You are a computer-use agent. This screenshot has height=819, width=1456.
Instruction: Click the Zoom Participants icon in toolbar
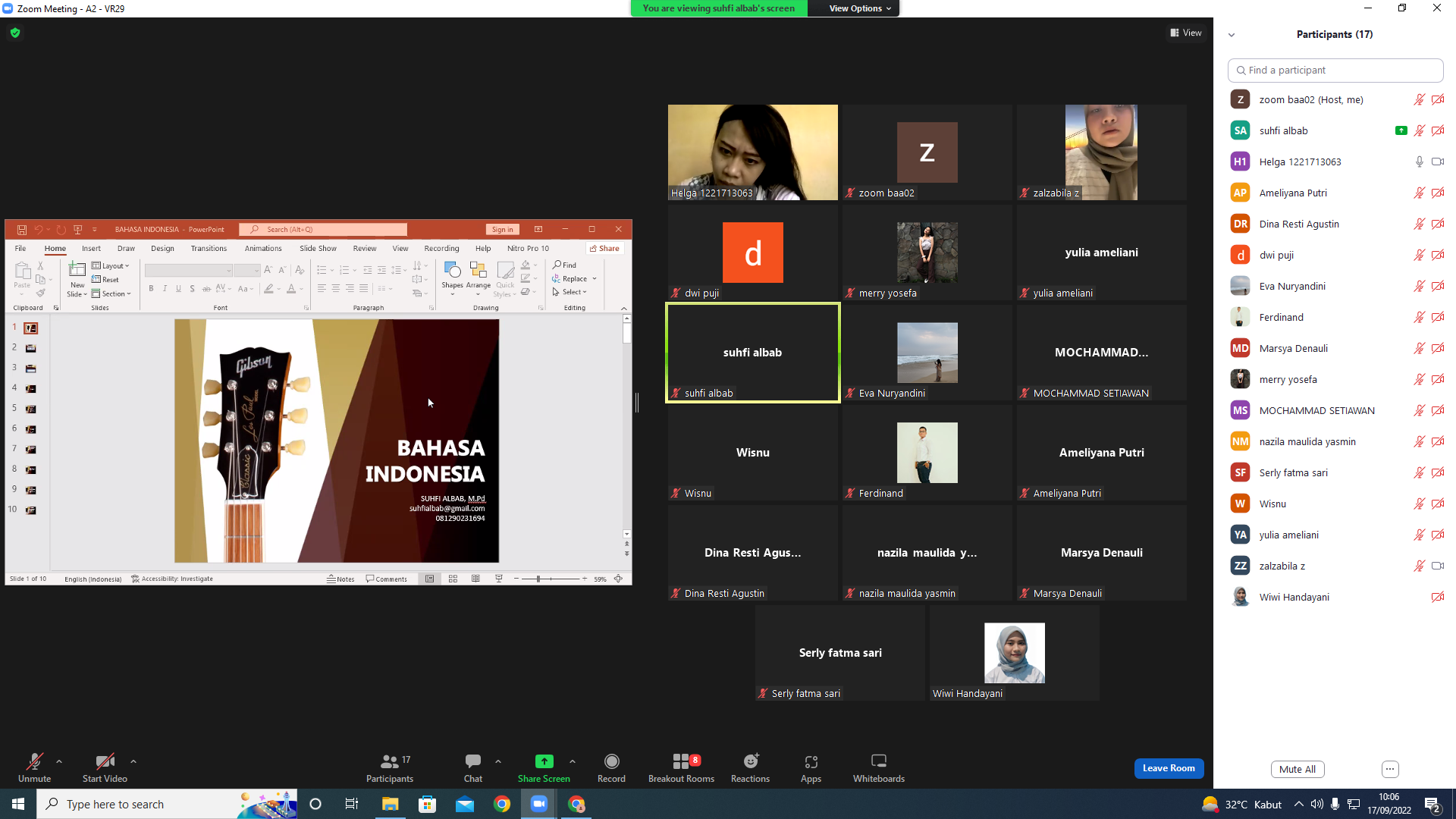[390, 761]
